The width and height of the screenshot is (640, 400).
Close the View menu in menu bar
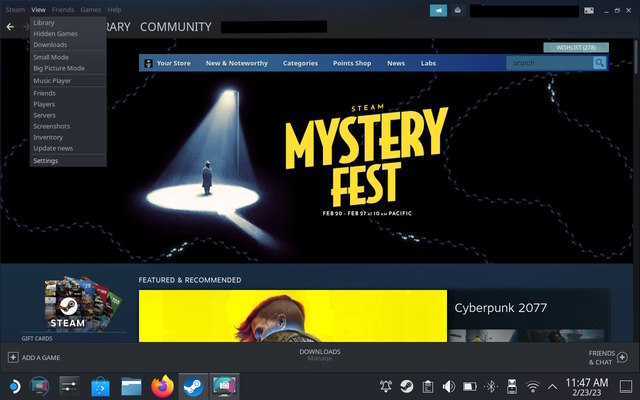click(38, 10)
